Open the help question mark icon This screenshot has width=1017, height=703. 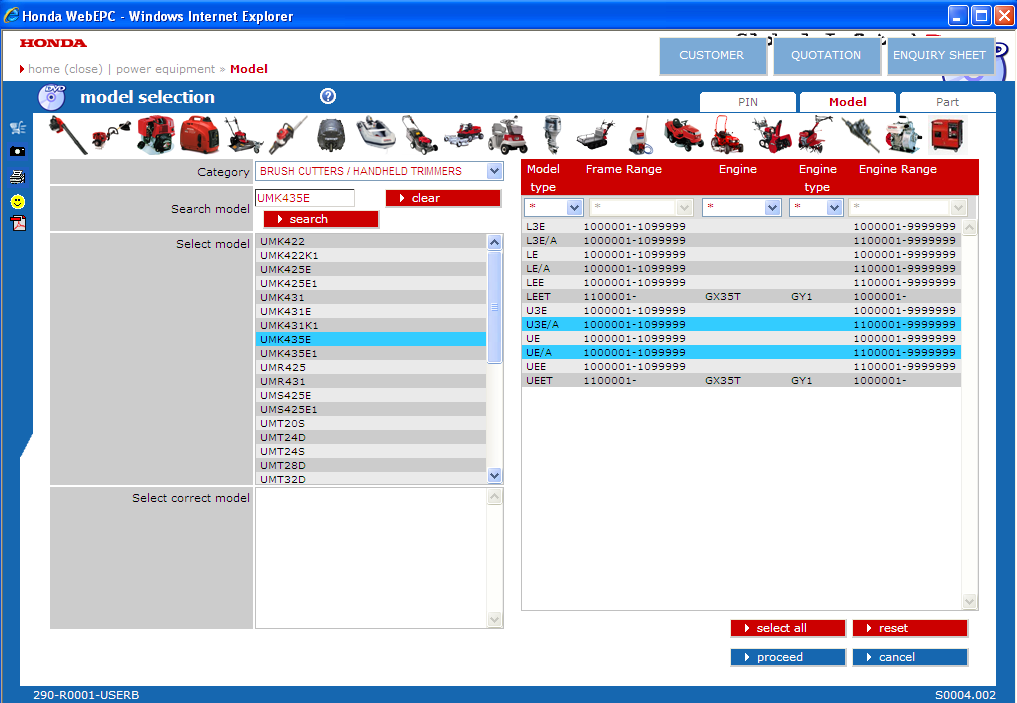click(x=328, y=96)
